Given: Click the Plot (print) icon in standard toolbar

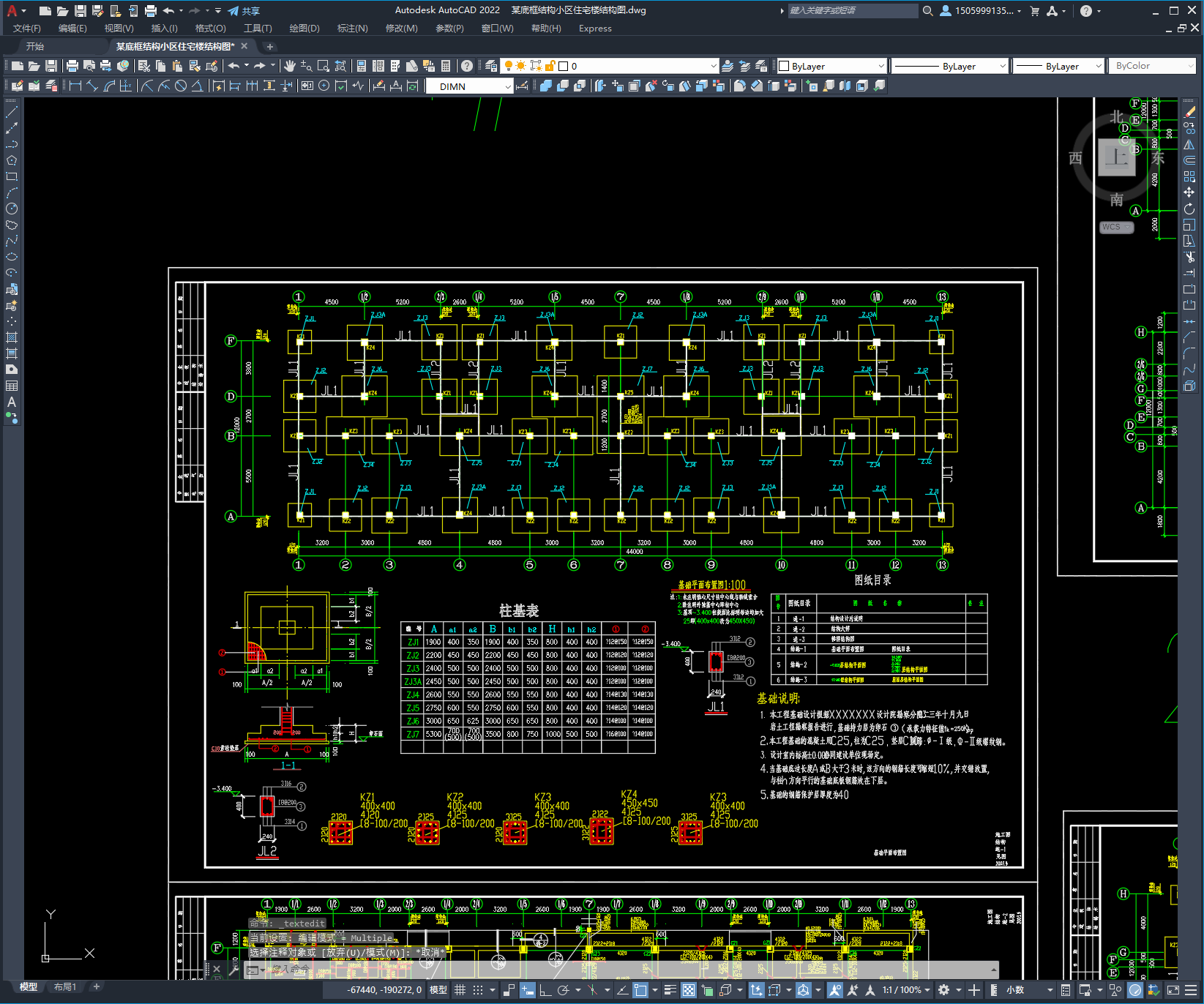Looking at the screenshot, I should [72, 66].
